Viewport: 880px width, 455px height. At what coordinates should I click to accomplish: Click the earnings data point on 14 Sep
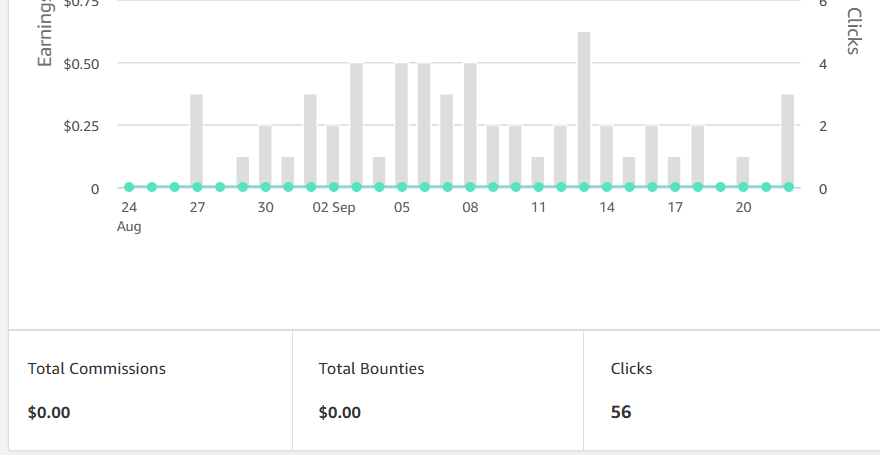click(607, 187)
